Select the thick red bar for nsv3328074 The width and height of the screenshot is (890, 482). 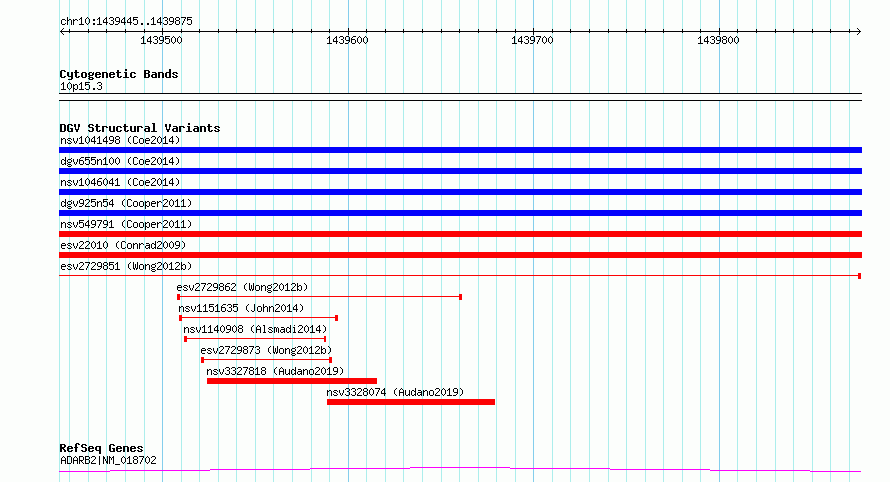tap(411, 402)
